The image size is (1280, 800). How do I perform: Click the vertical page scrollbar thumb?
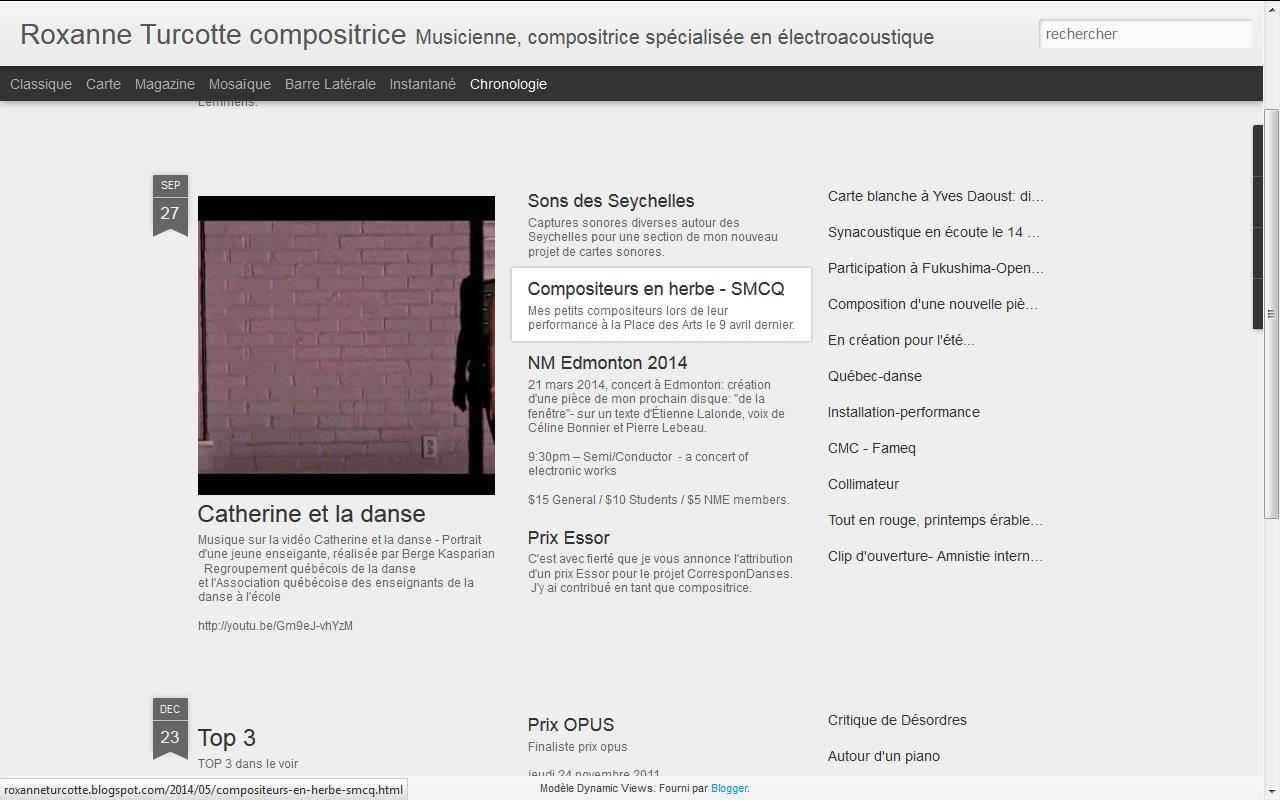coord(1271,313)
